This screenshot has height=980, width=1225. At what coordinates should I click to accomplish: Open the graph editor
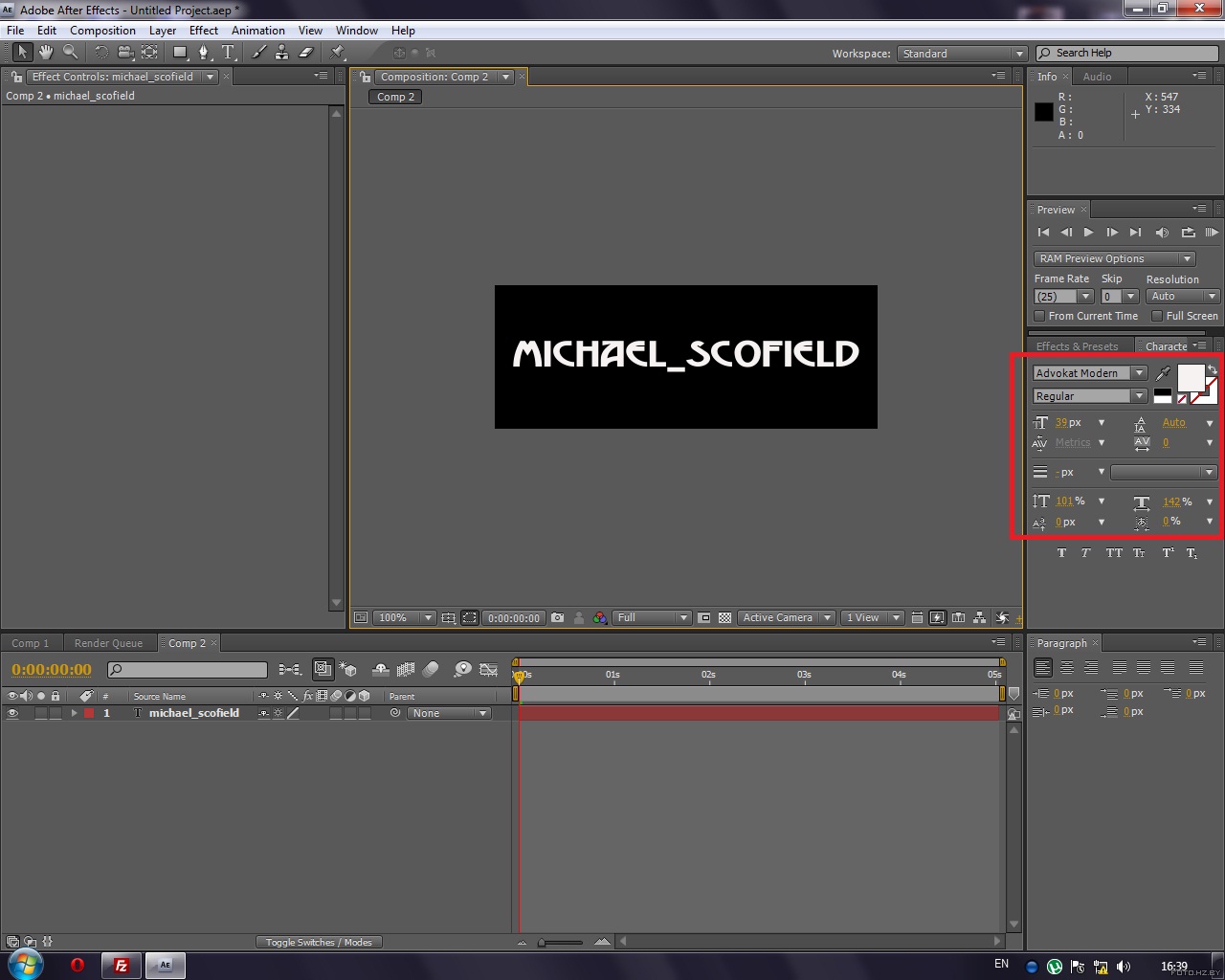[x=489, y=670]
